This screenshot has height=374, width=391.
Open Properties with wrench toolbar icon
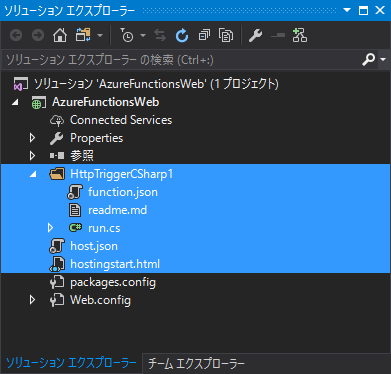256,35
